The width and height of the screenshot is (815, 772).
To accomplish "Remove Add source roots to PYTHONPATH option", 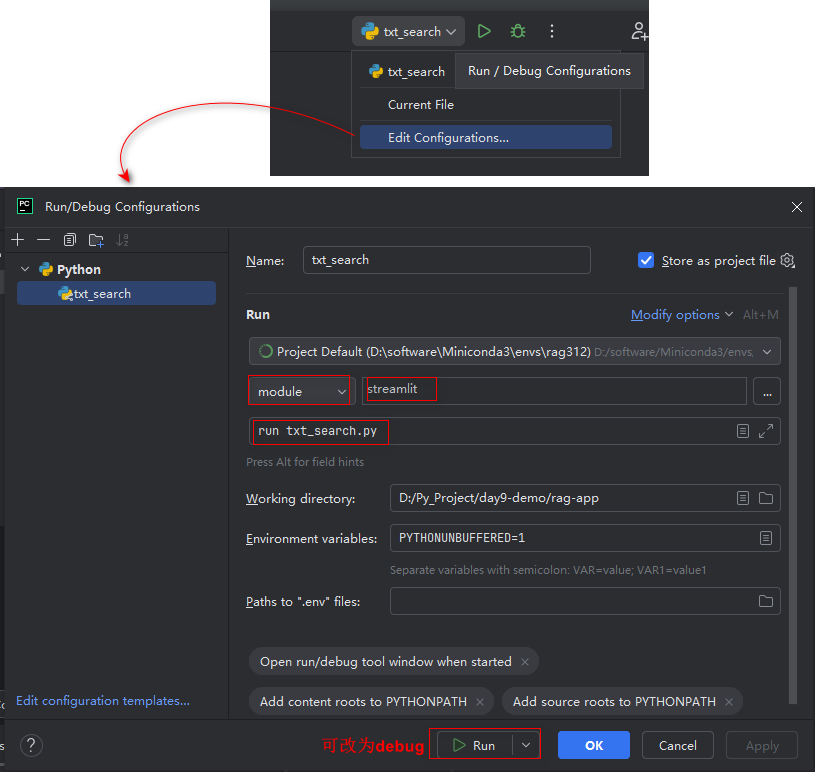I will coord(729,701).
